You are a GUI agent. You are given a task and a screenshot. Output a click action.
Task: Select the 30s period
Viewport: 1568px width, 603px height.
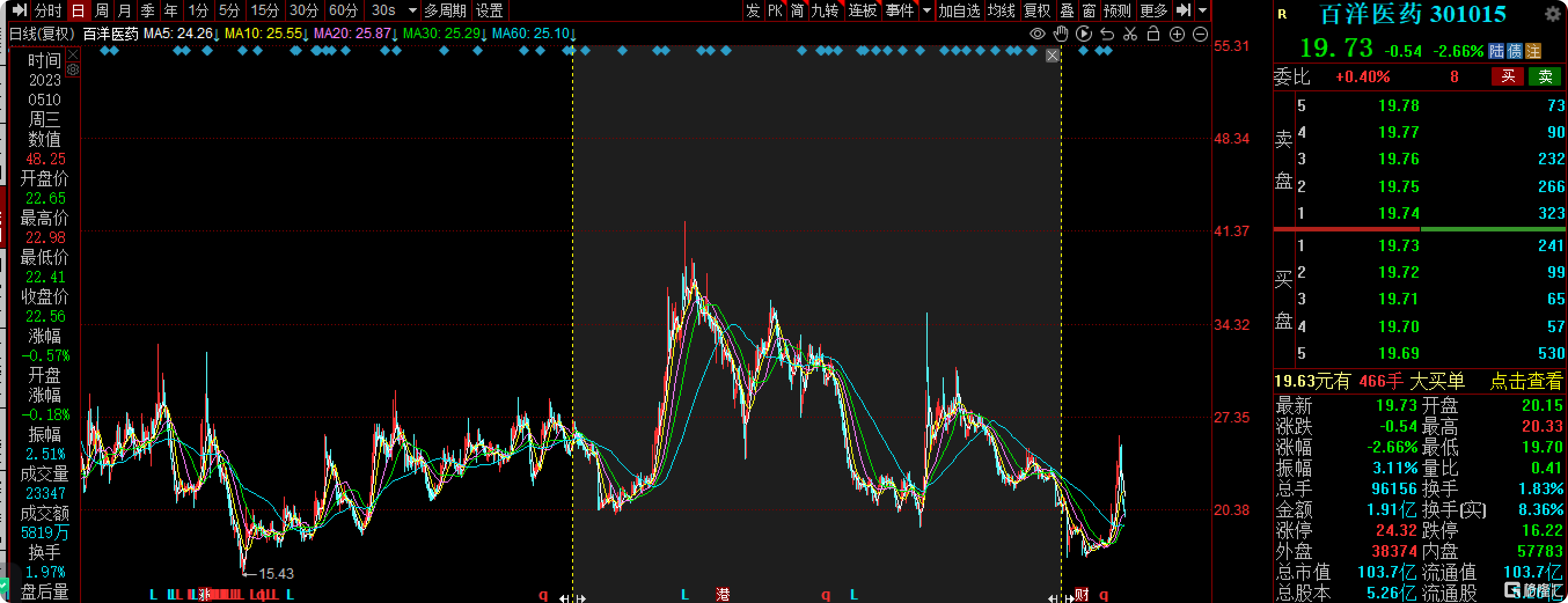383,10
